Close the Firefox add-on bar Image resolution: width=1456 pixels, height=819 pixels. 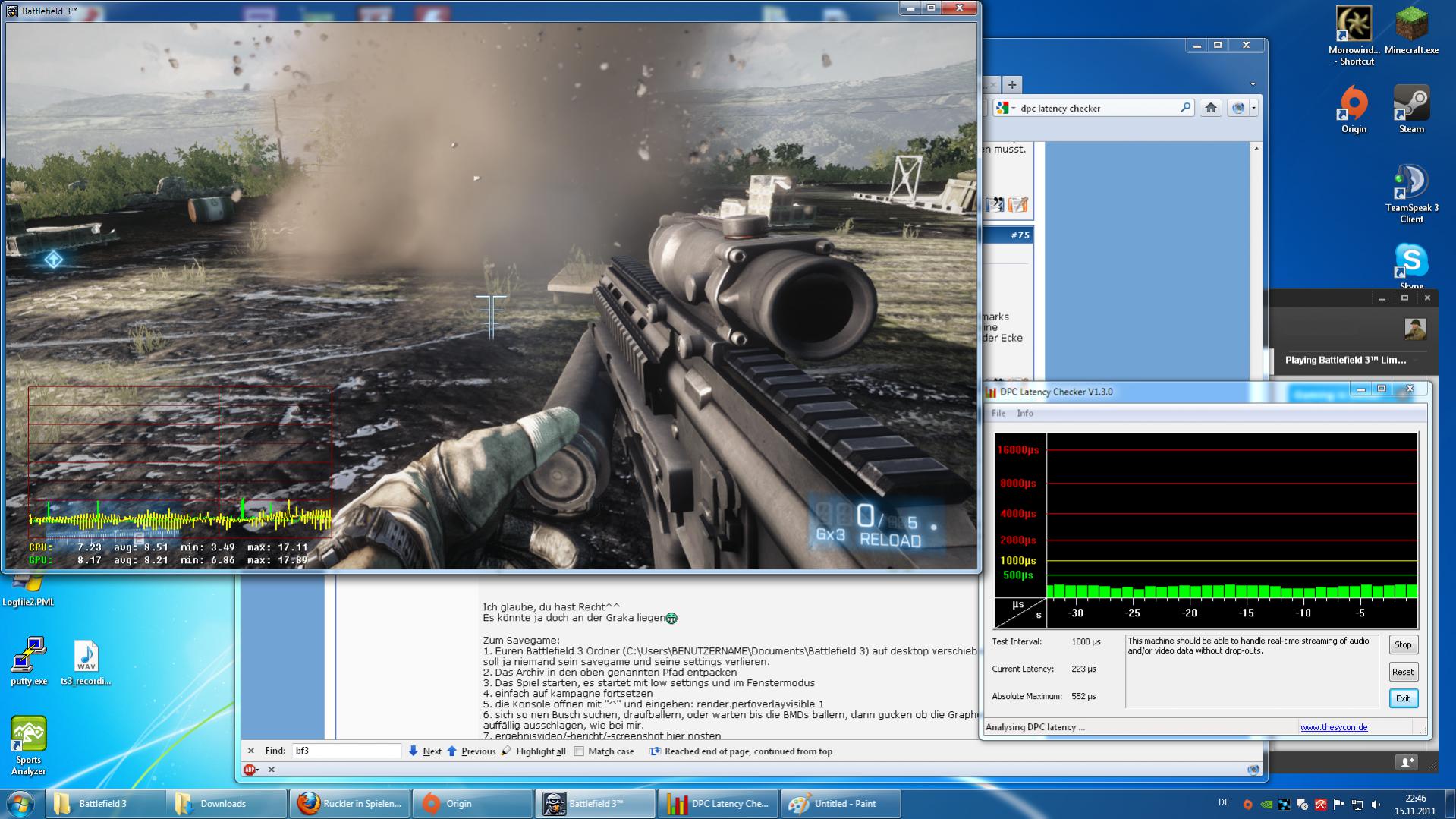[x=272, y=770]
